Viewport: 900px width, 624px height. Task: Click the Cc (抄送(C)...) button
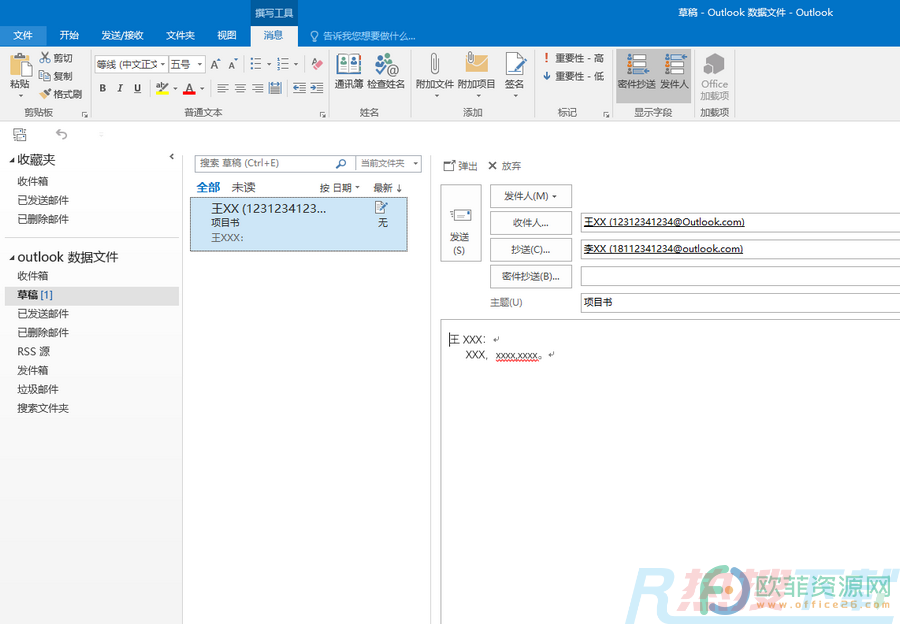[530, 250]
